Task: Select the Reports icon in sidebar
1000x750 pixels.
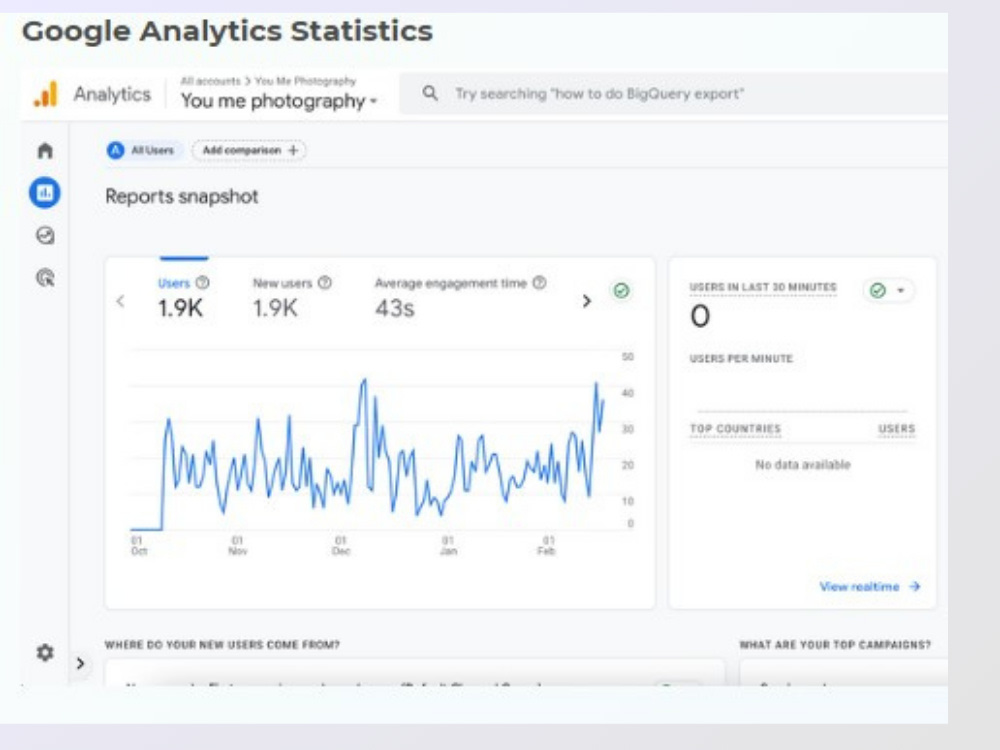Action: tap(45, 193)
